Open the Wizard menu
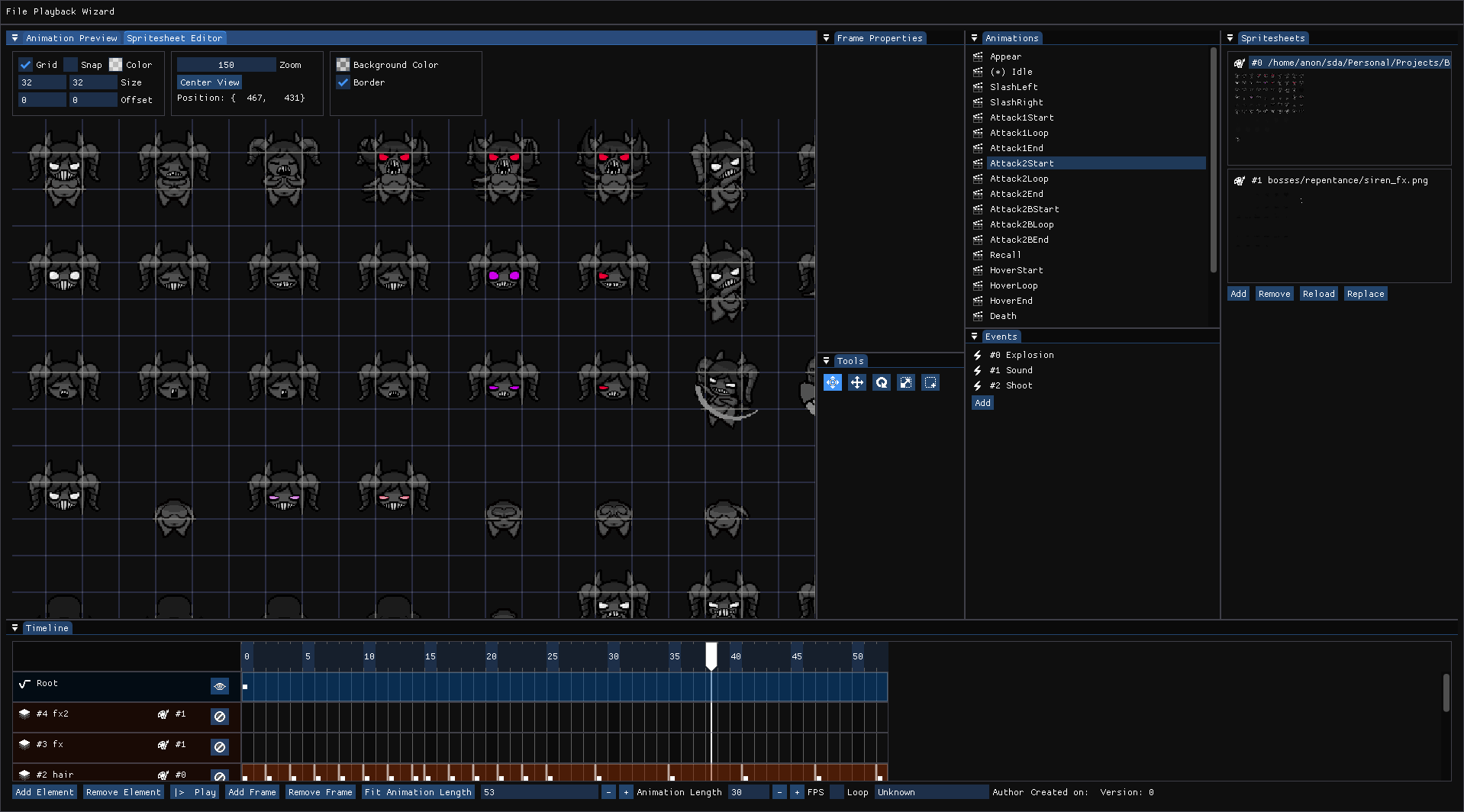The image size is (1464, 812). tap(98, 11)
